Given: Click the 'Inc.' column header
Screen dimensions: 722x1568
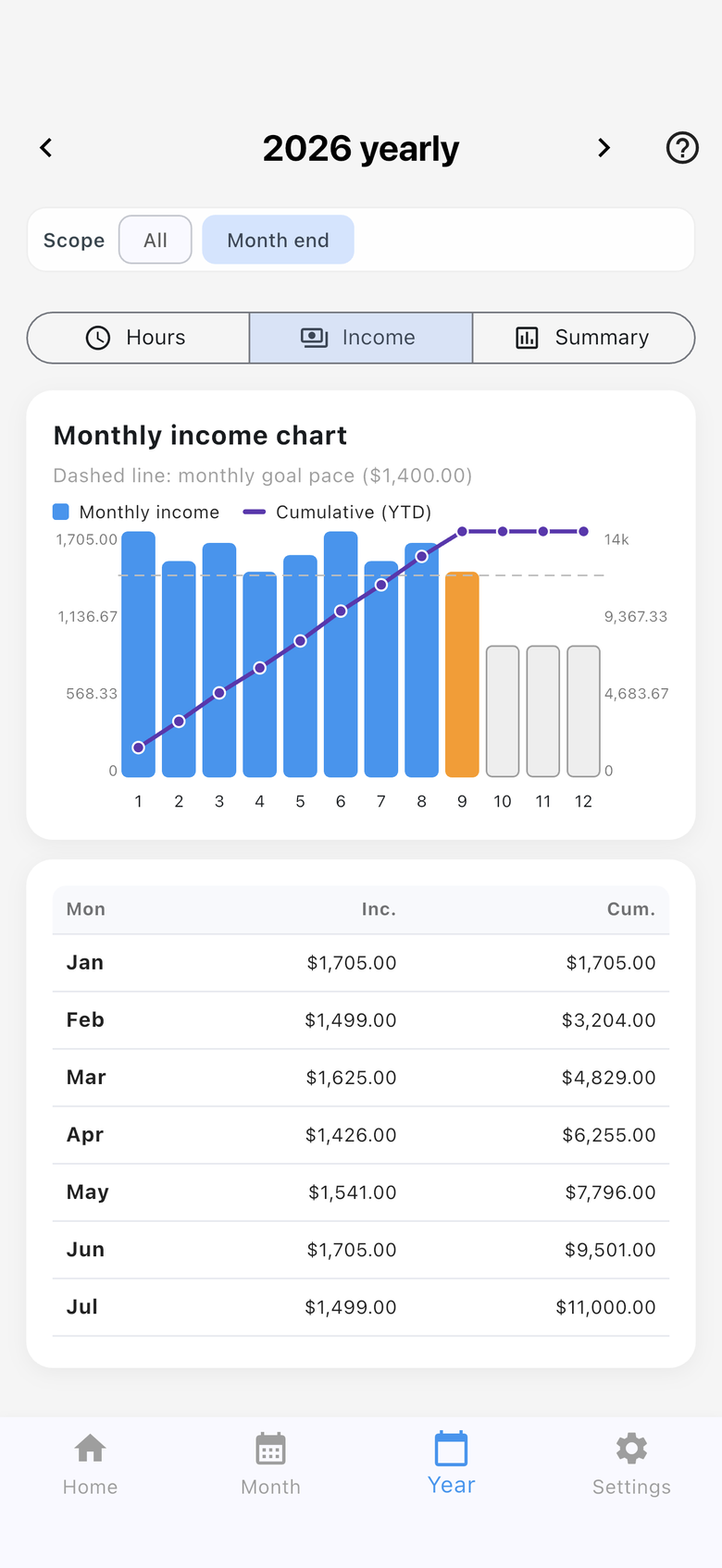Looking at the screenshot, I should [x=379, y=909].
